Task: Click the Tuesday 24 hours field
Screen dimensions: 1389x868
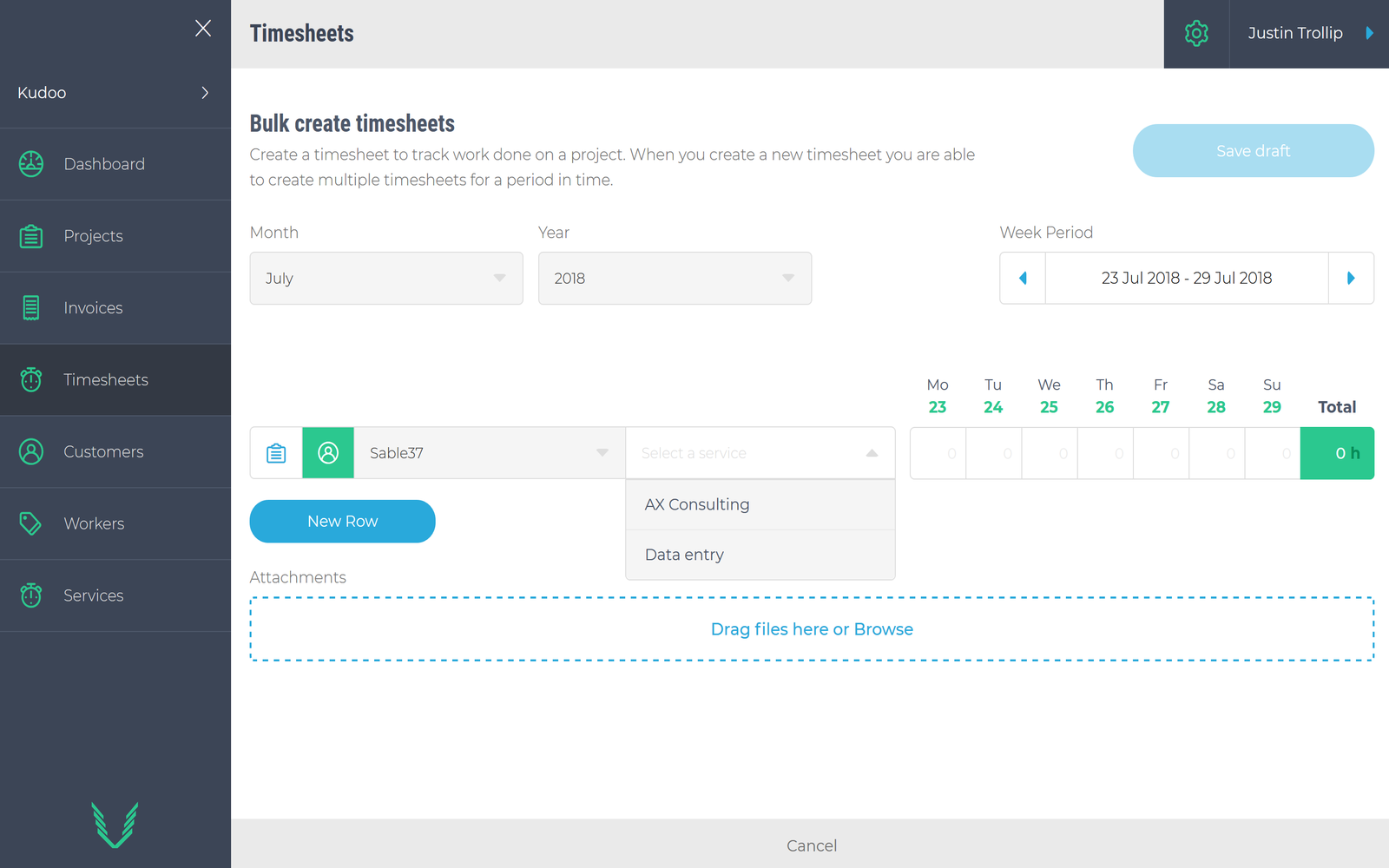Action: [x=994, y=453]
